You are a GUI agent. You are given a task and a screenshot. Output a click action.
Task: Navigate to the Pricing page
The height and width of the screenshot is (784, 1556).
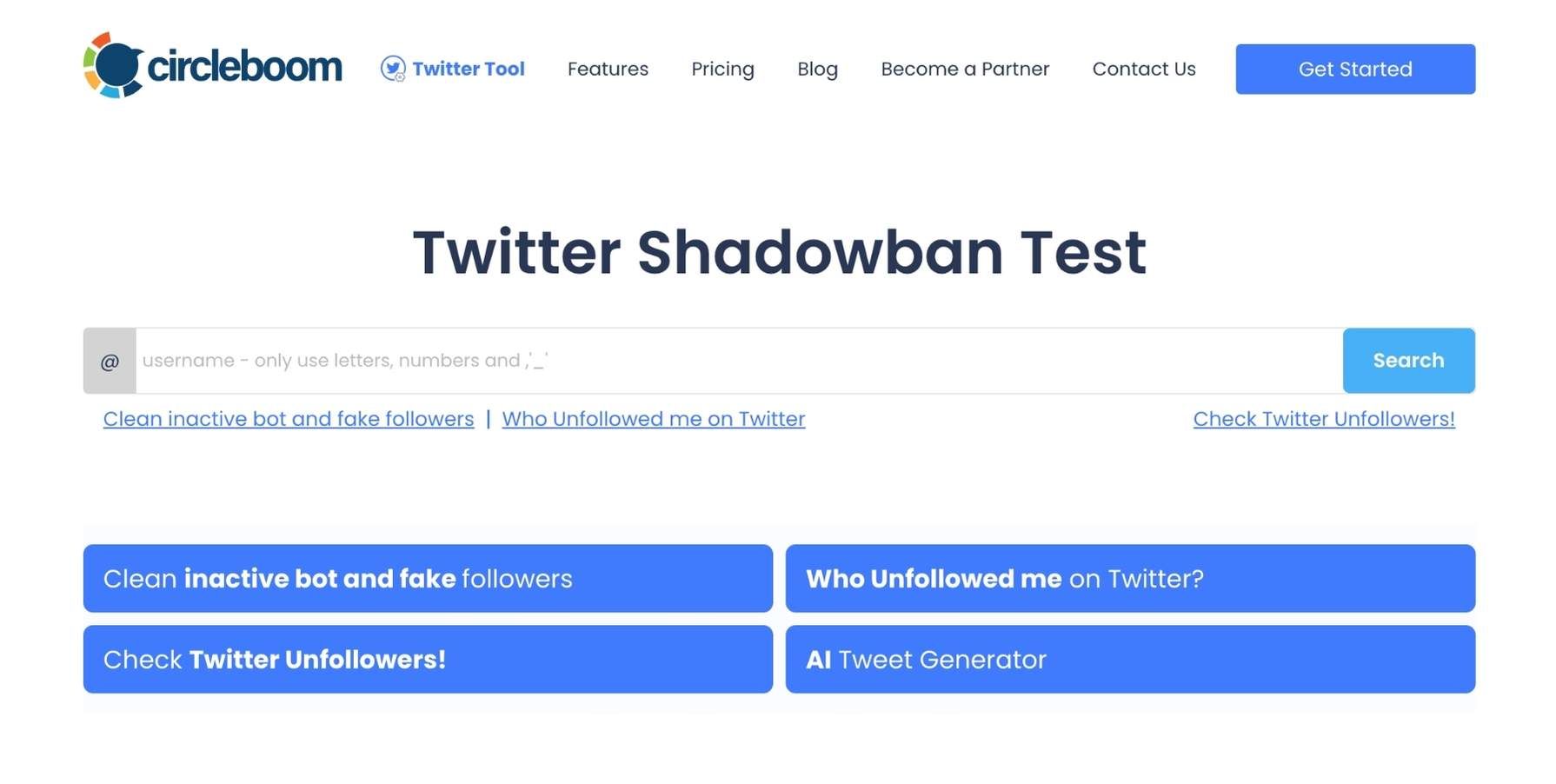[x=722, y=69]
